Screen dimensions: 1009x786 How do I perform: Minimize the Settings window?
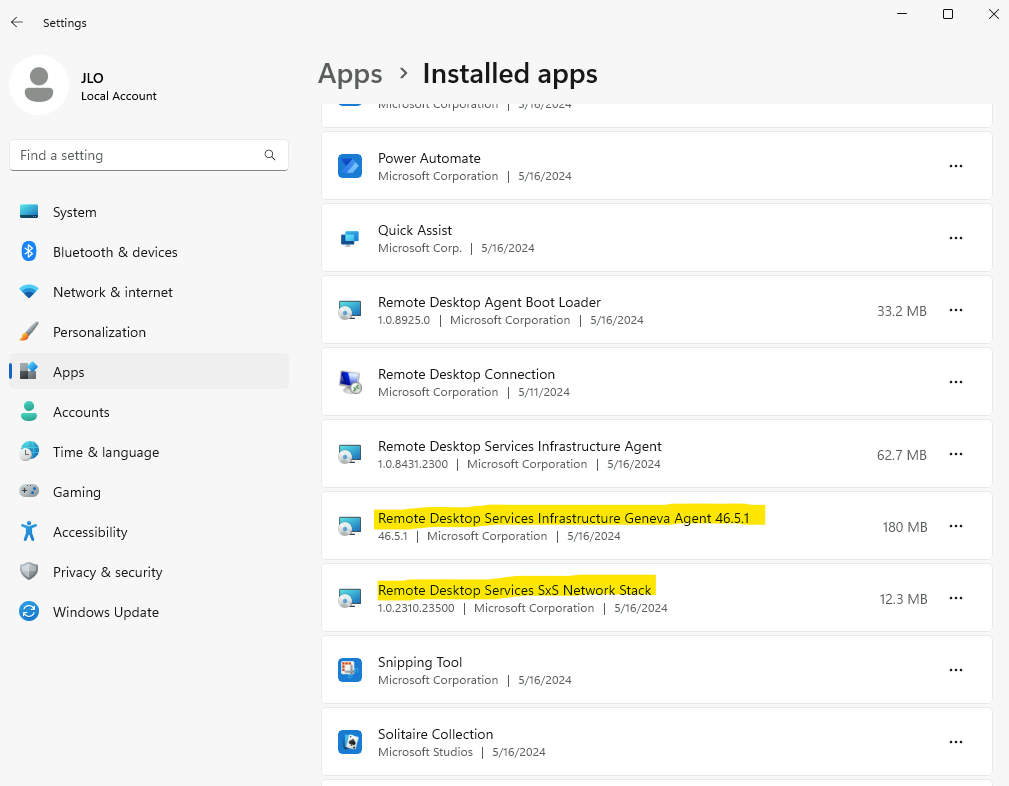902,14
